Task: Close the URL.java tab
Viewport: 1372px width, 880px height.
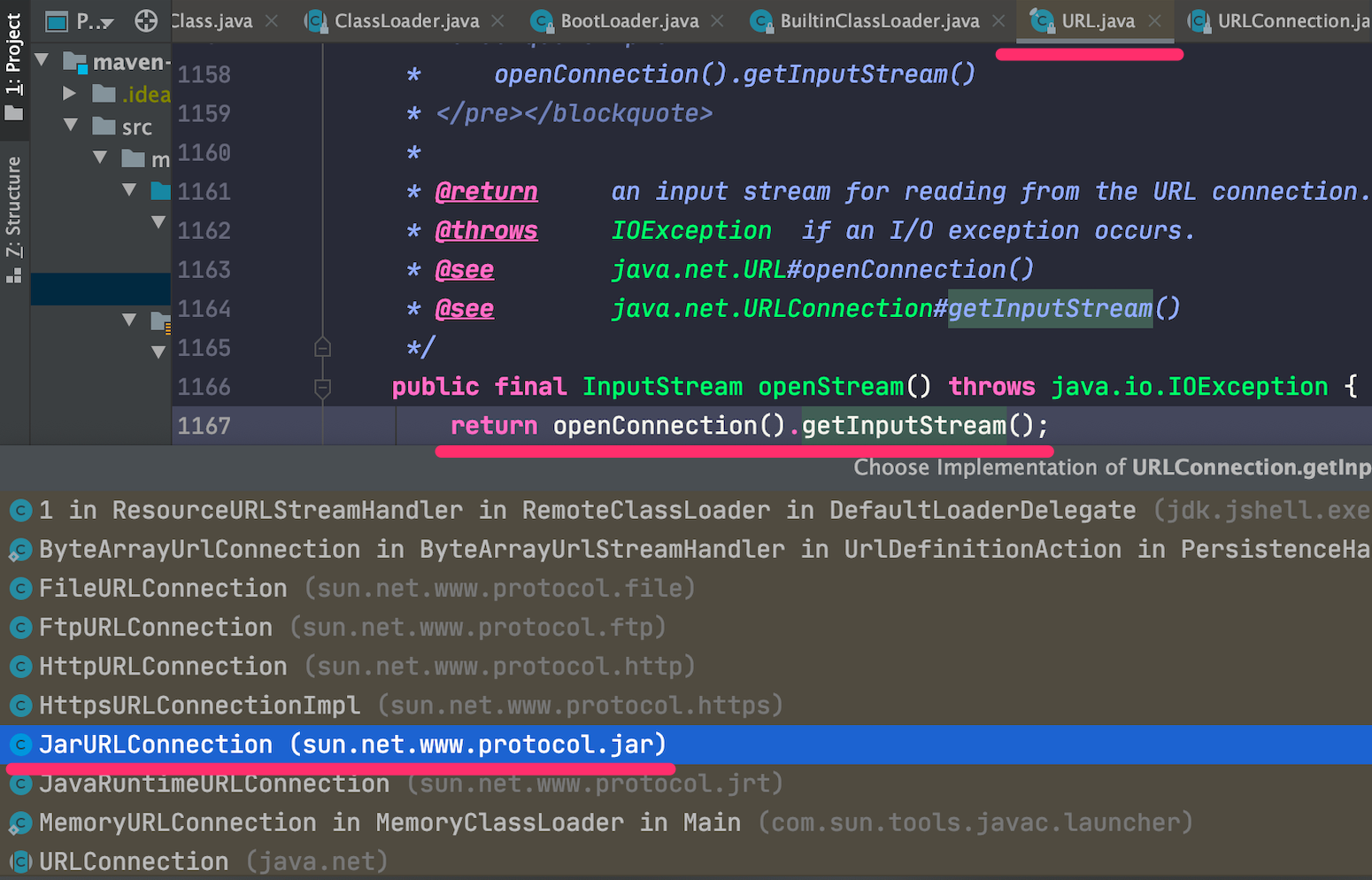Action: [1154, 20]
